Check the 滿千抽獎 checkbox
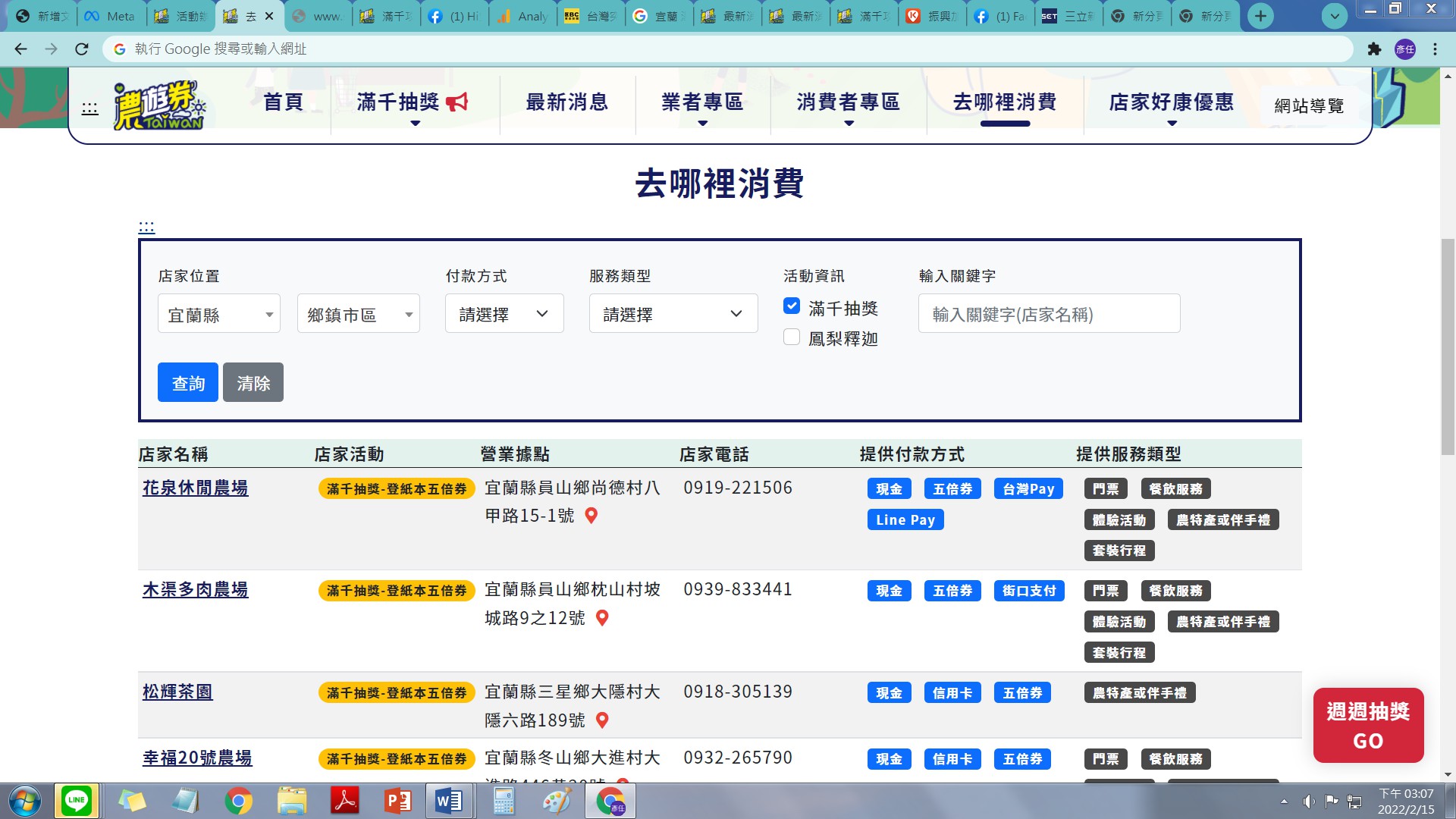1456x819 pixels. pos(792,306)
